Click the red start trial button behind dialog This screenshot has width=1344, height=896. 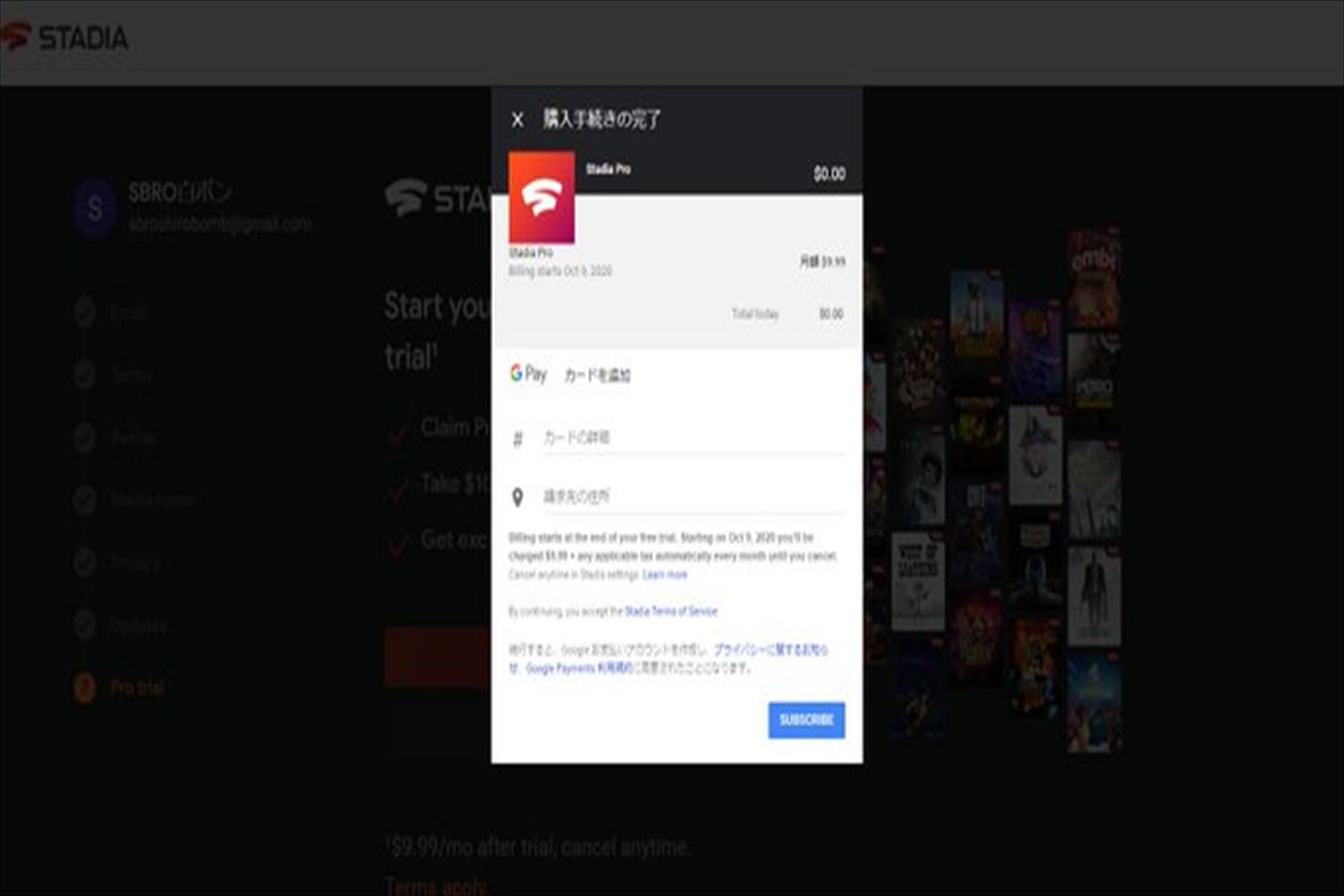point(438,657)
